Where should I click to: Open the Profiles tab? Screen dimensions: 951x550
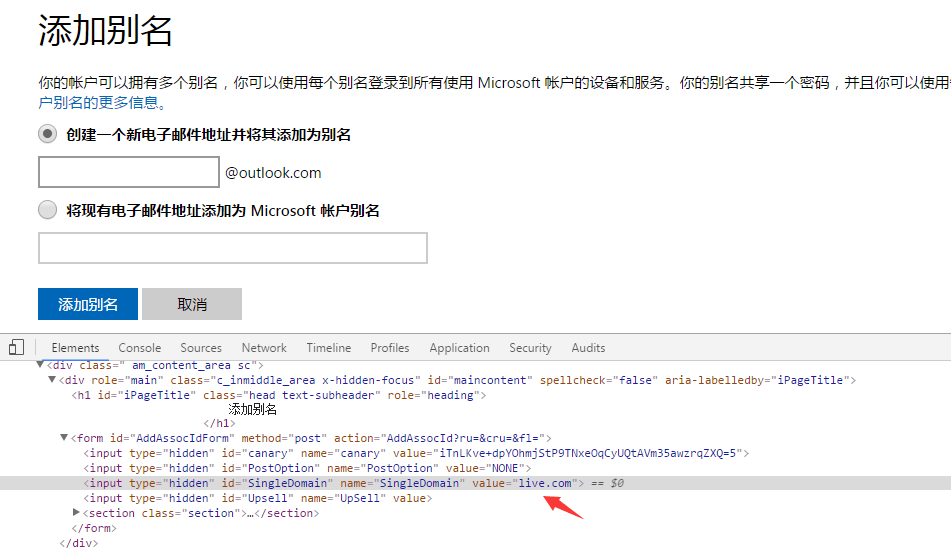coord(390,347)
